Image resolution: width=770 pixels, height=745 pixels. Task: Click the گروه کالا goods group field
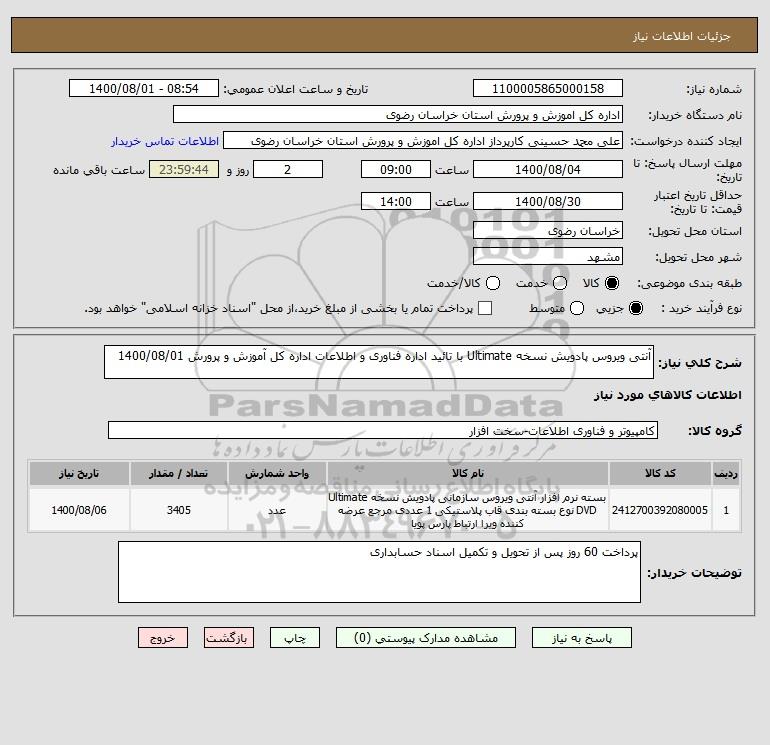[383, 430]
